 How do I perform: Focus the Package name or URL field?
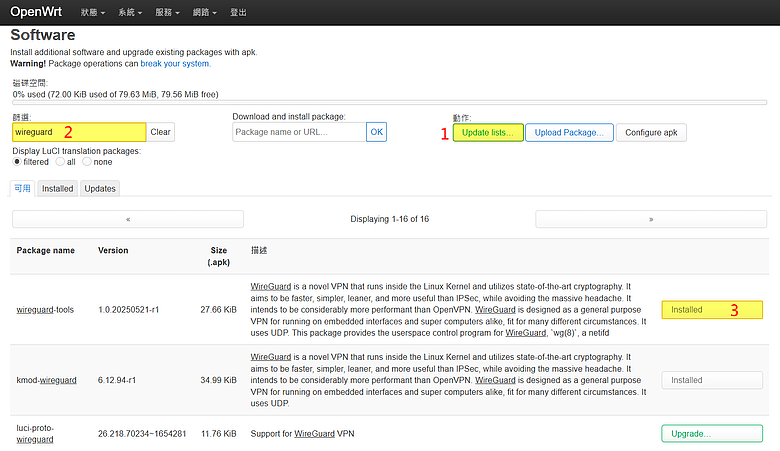pos(299,132)
